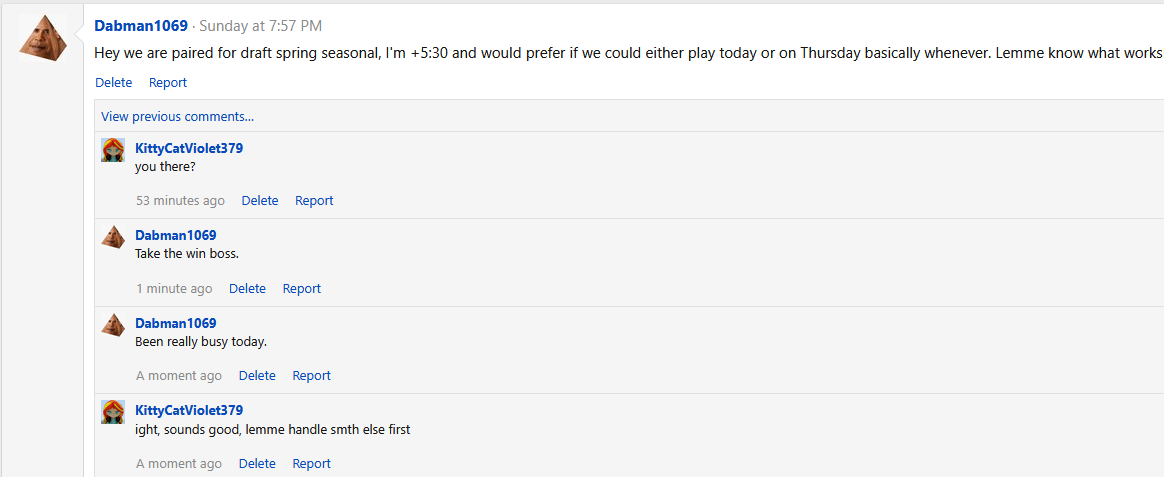The image size is (1164, 477).
Task: Delete the main post about draft spring seasonal
Action: 113,83
